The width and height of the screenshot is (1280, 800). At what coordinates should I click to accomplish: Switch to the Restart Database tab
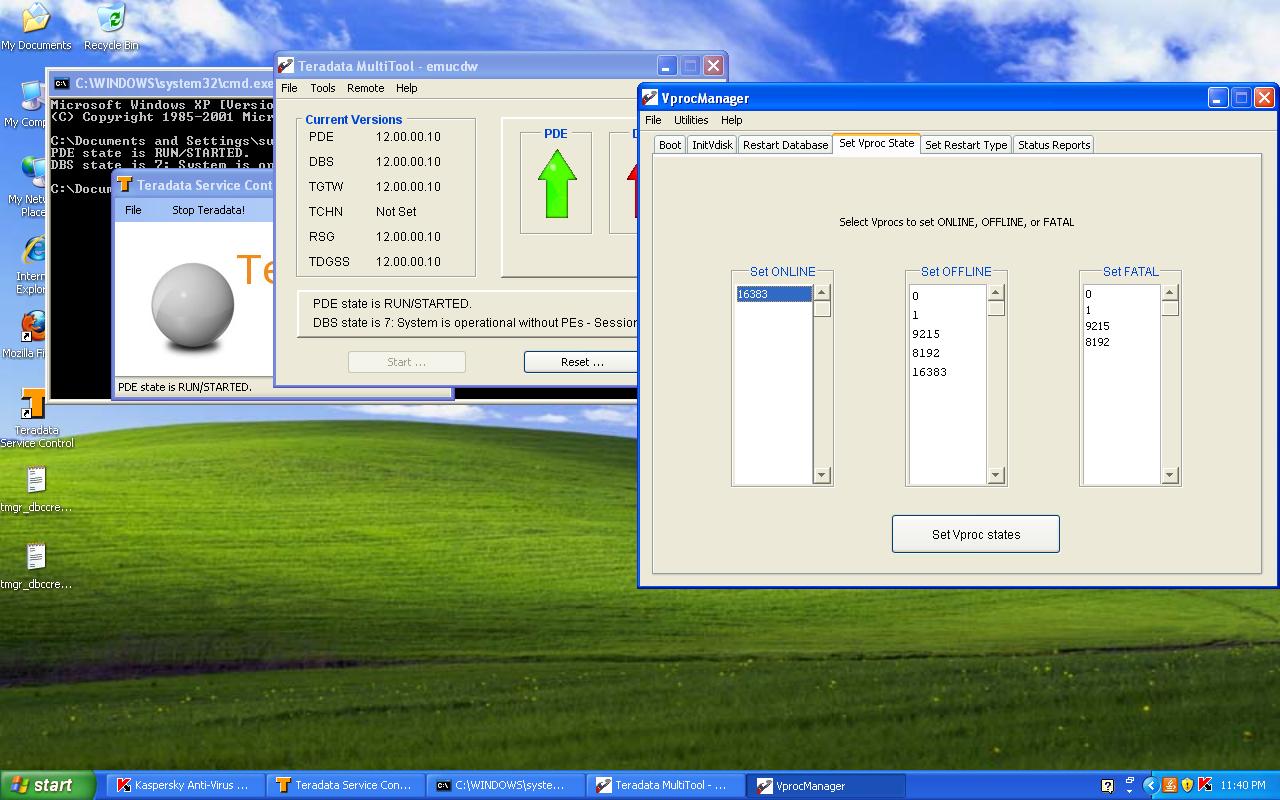pyautogui.click(x=785, y=145)
